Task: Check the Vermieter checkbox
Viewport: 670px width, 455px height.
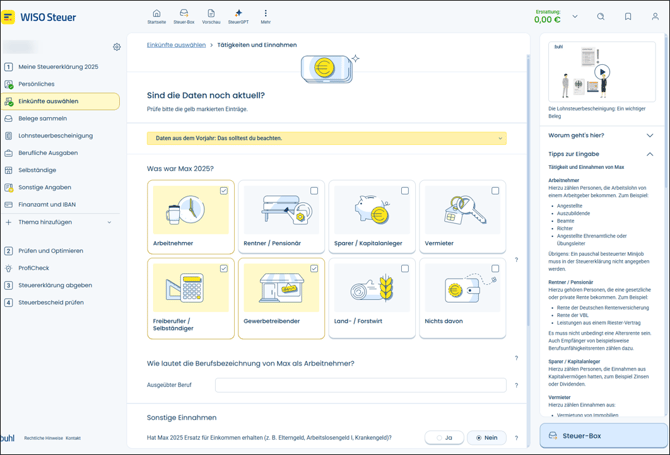Action: pyautogui.click(x=495, y=191)
